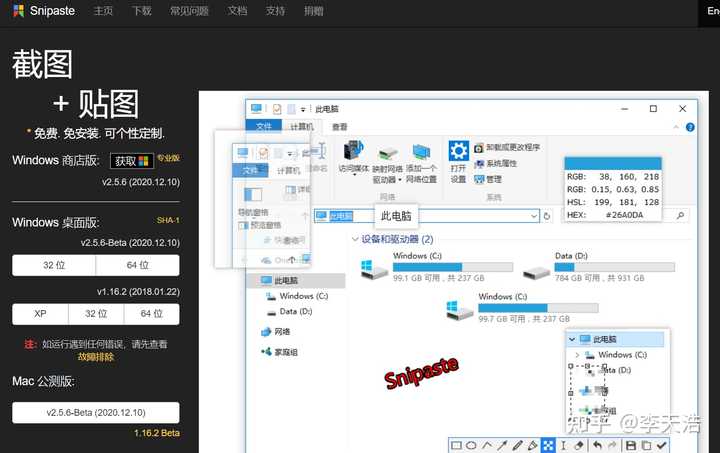The width and height of the screenshot is (720, 453).
Task: Click the Snipaste logo in the site header
Action: pos(44,11)
